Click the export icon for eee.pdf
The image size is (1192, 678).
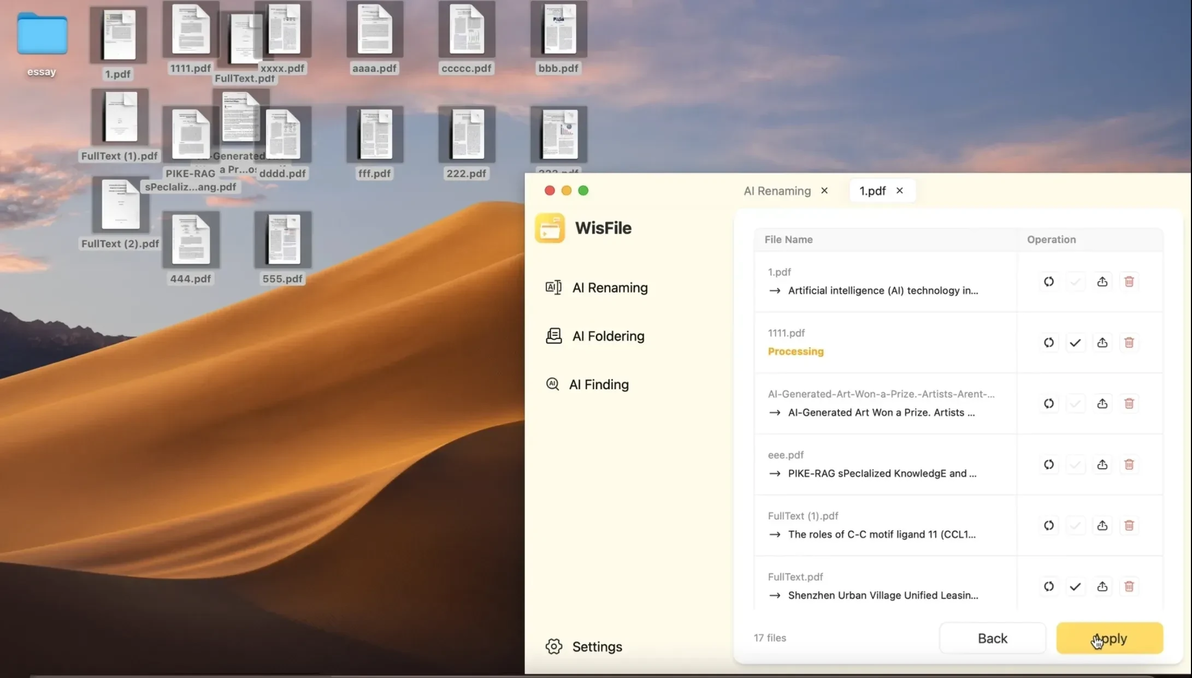(1102, 464)
